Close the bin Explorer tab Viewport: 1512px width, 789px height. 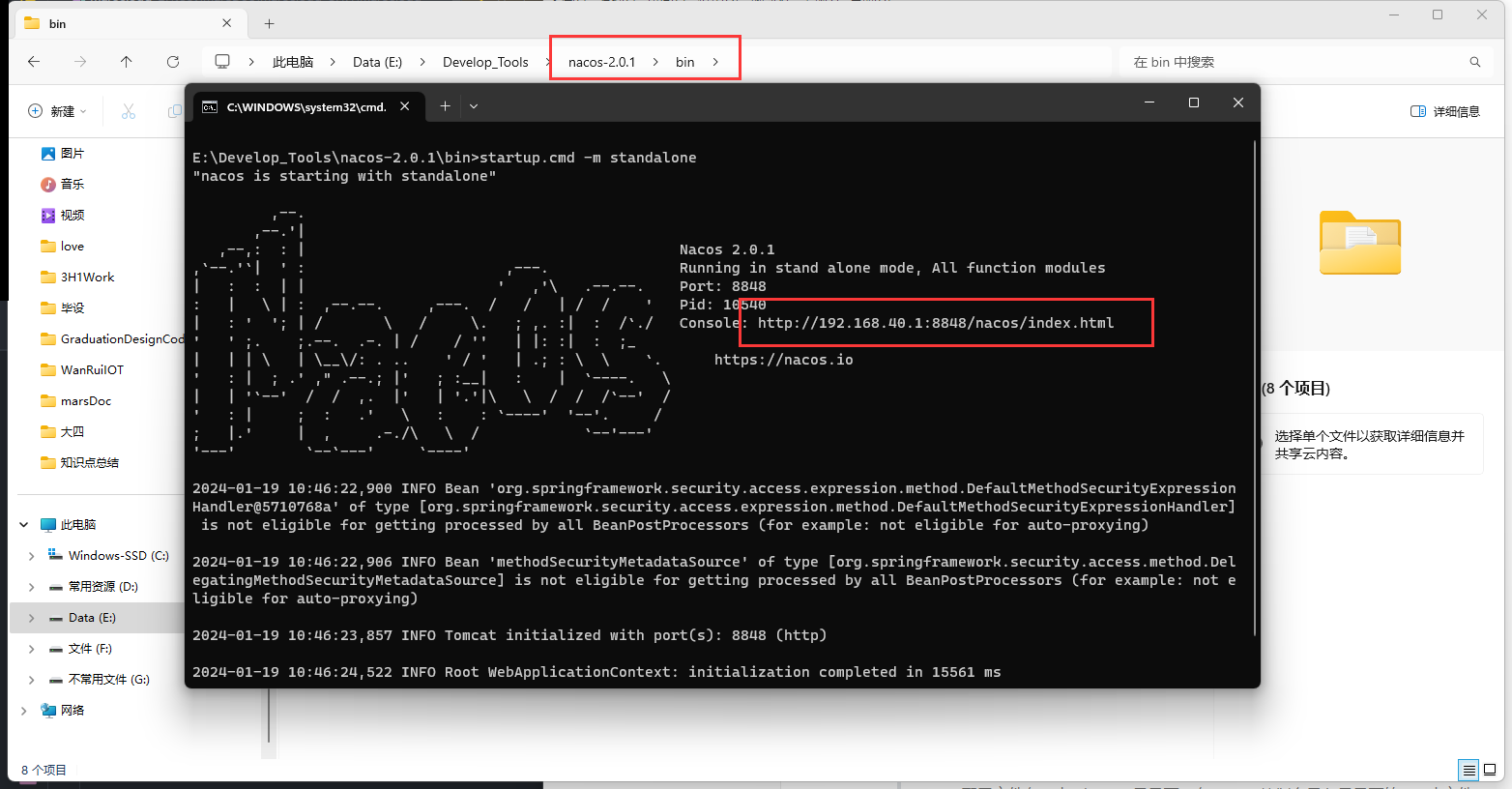point(227,23)
